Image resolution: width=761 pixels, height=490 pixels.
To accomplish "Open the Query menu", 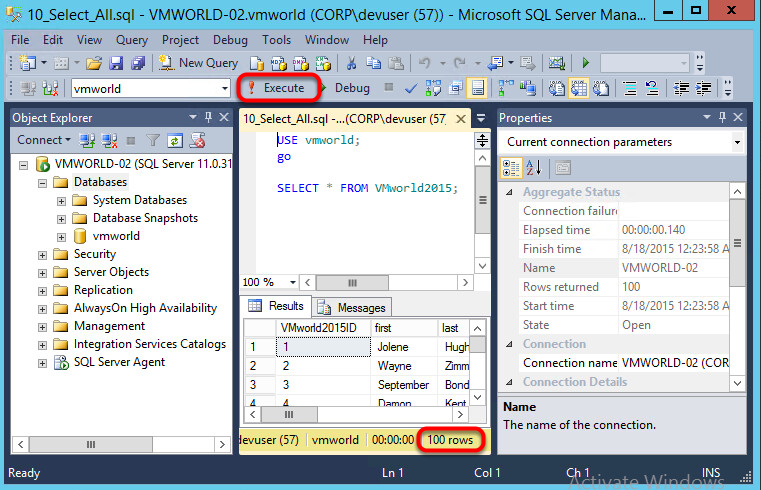I will click(x=132, y=40).
